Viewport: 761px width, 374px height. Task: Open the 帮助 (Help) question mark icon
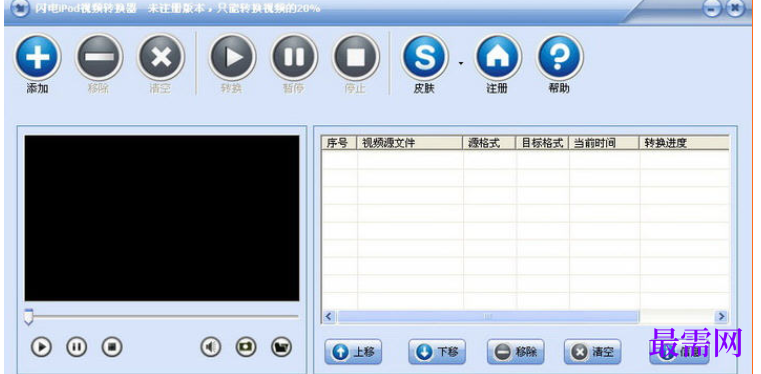(x=560, y=57)
